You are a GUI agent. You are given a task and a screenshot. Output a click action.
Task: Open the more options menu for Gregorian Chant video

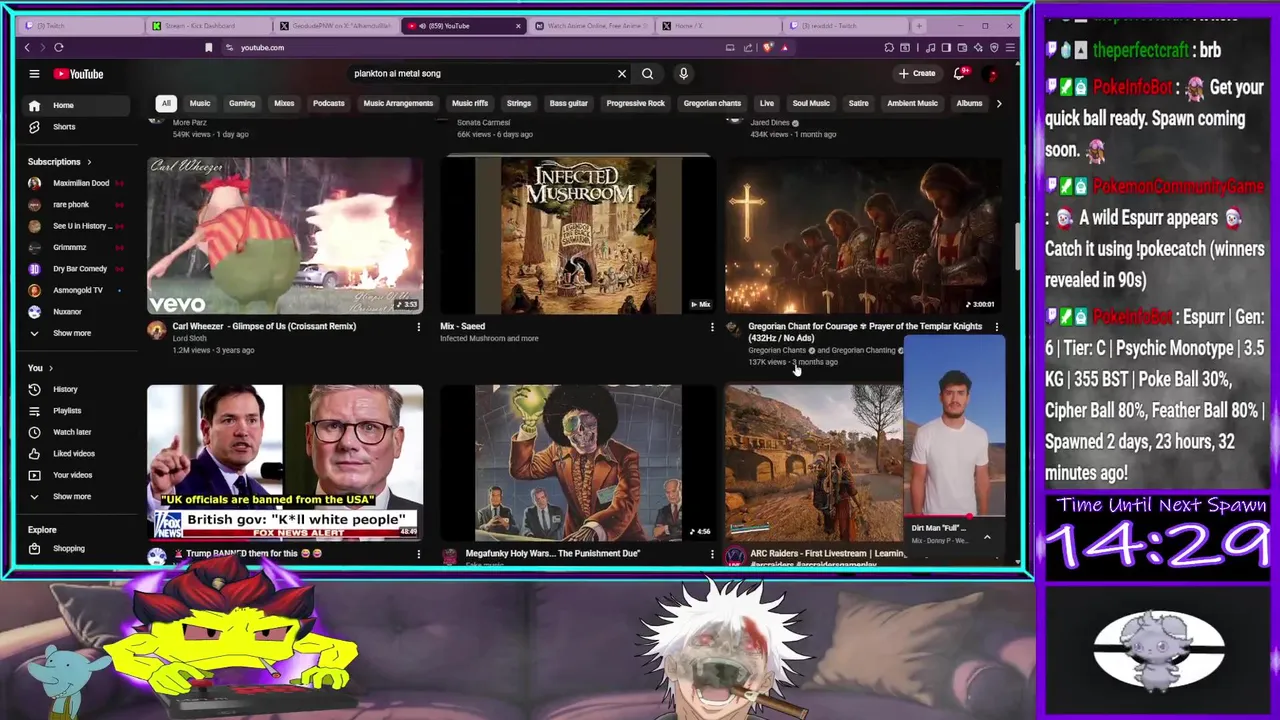[x=996, y=327]
